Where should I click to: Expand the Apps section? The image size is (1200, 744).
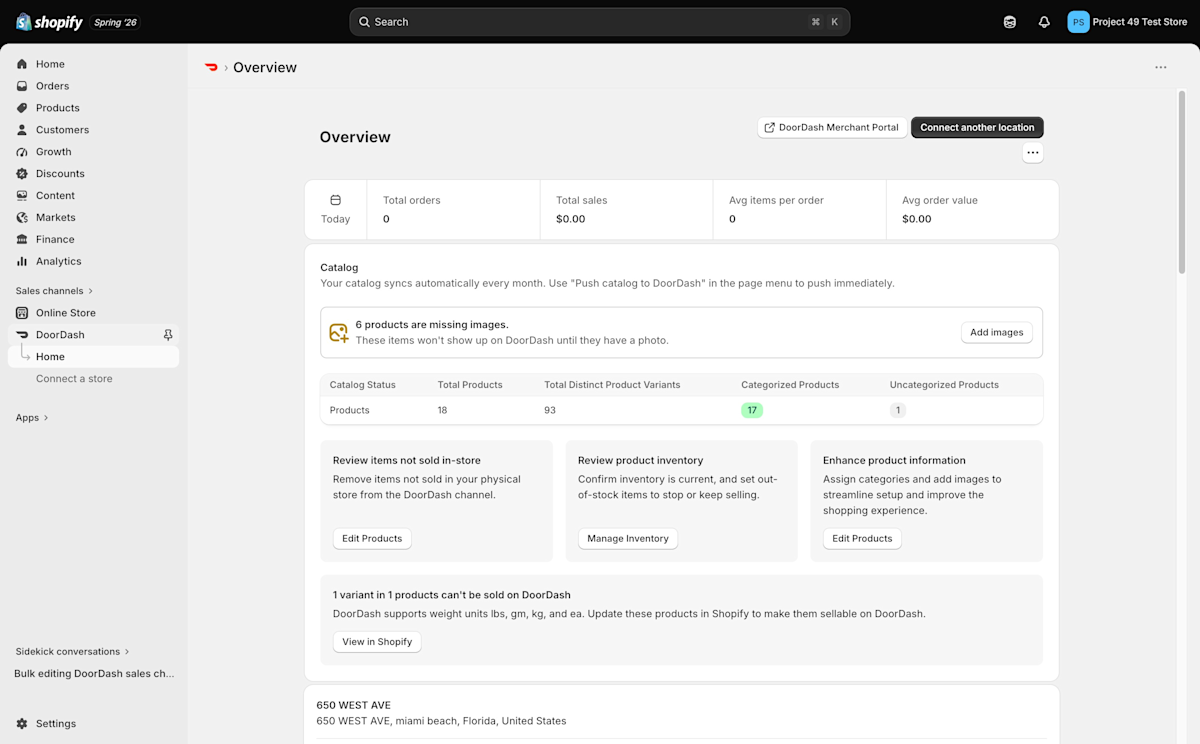coord(32,418)
